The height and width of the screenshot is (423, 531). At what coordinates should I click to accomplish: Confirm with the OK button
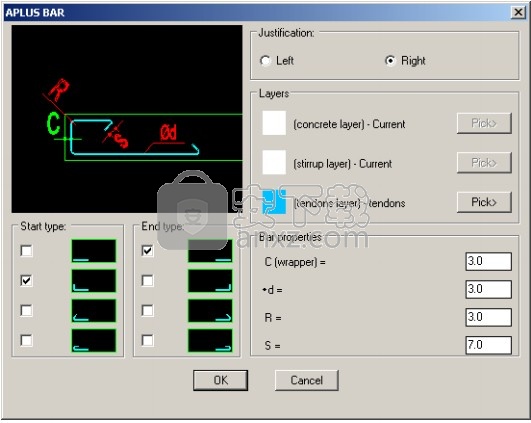point(220,380)
